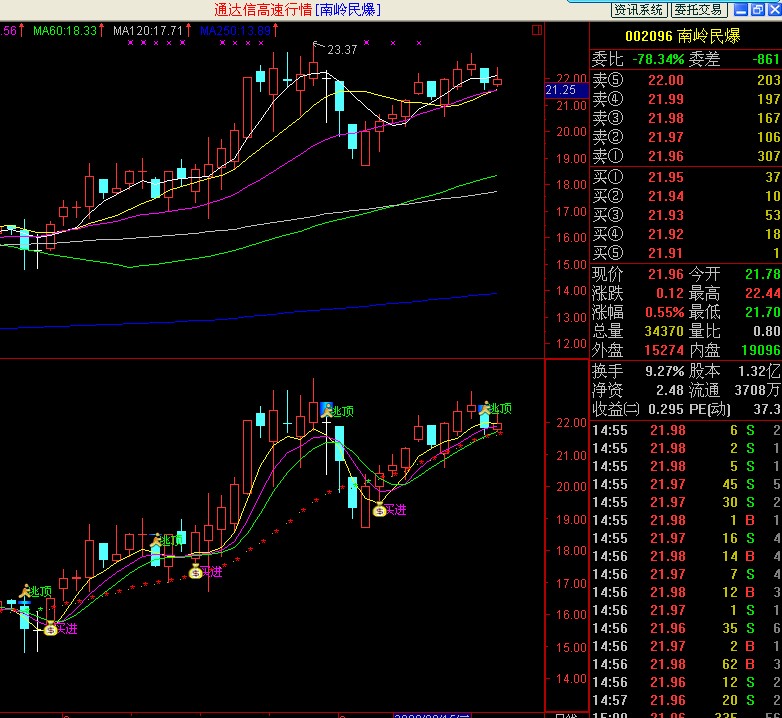Open the 委托交易 trading button

click(x=699, y=9)
